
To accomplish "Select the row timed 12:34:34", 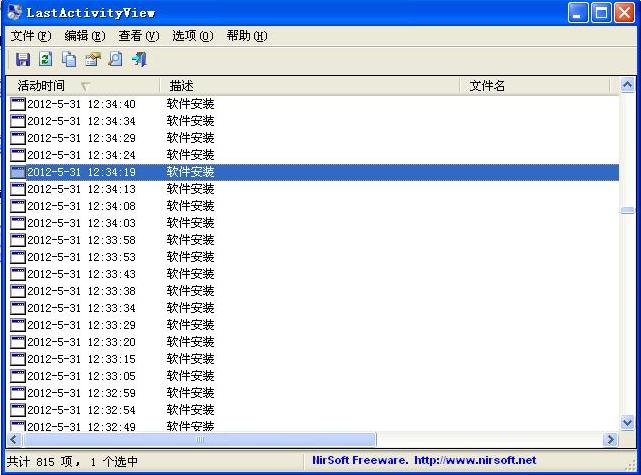I will [314, 121].
